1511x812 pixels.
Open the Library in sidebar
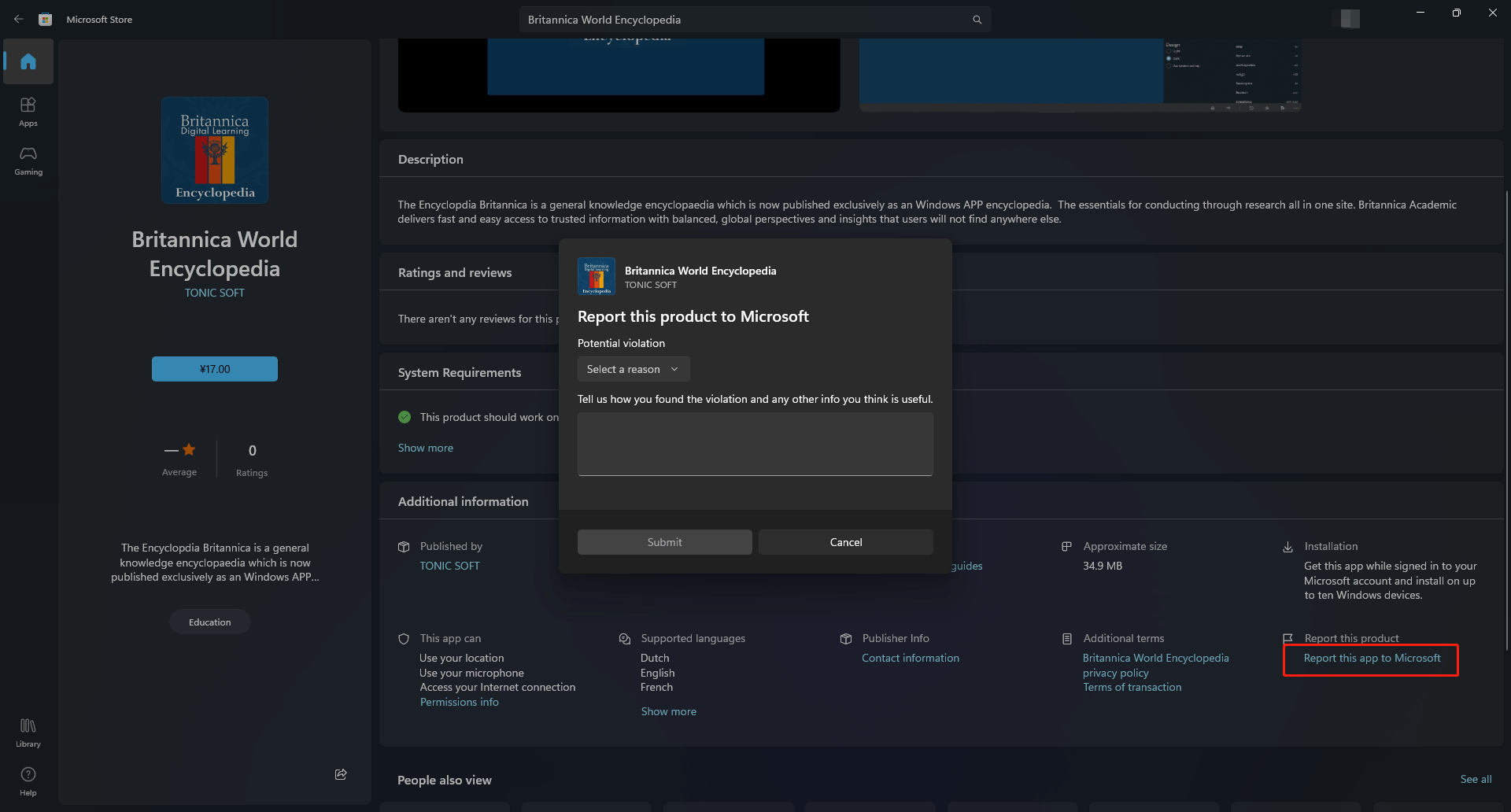[x=28, y=732]
